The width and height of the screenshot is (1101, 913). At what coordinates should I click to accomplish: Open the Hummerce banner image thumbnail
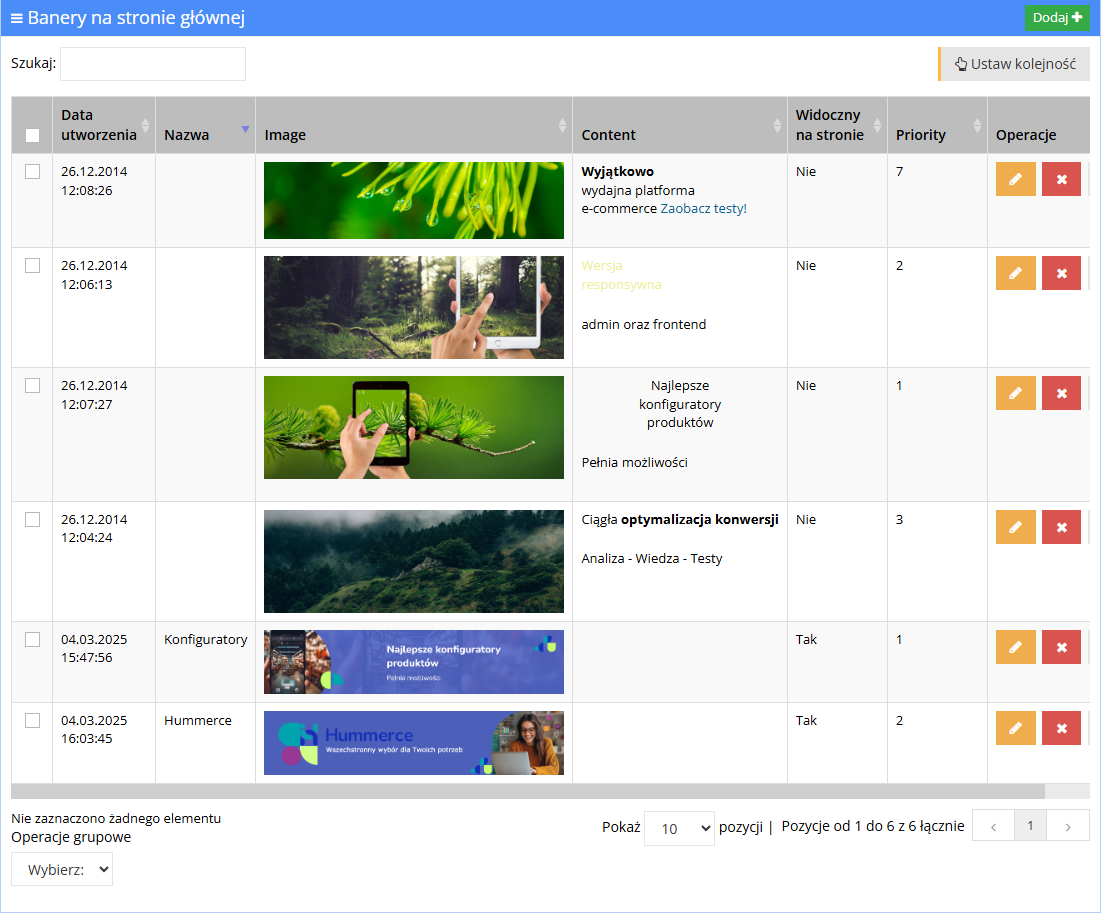click(x=414, y=743)
